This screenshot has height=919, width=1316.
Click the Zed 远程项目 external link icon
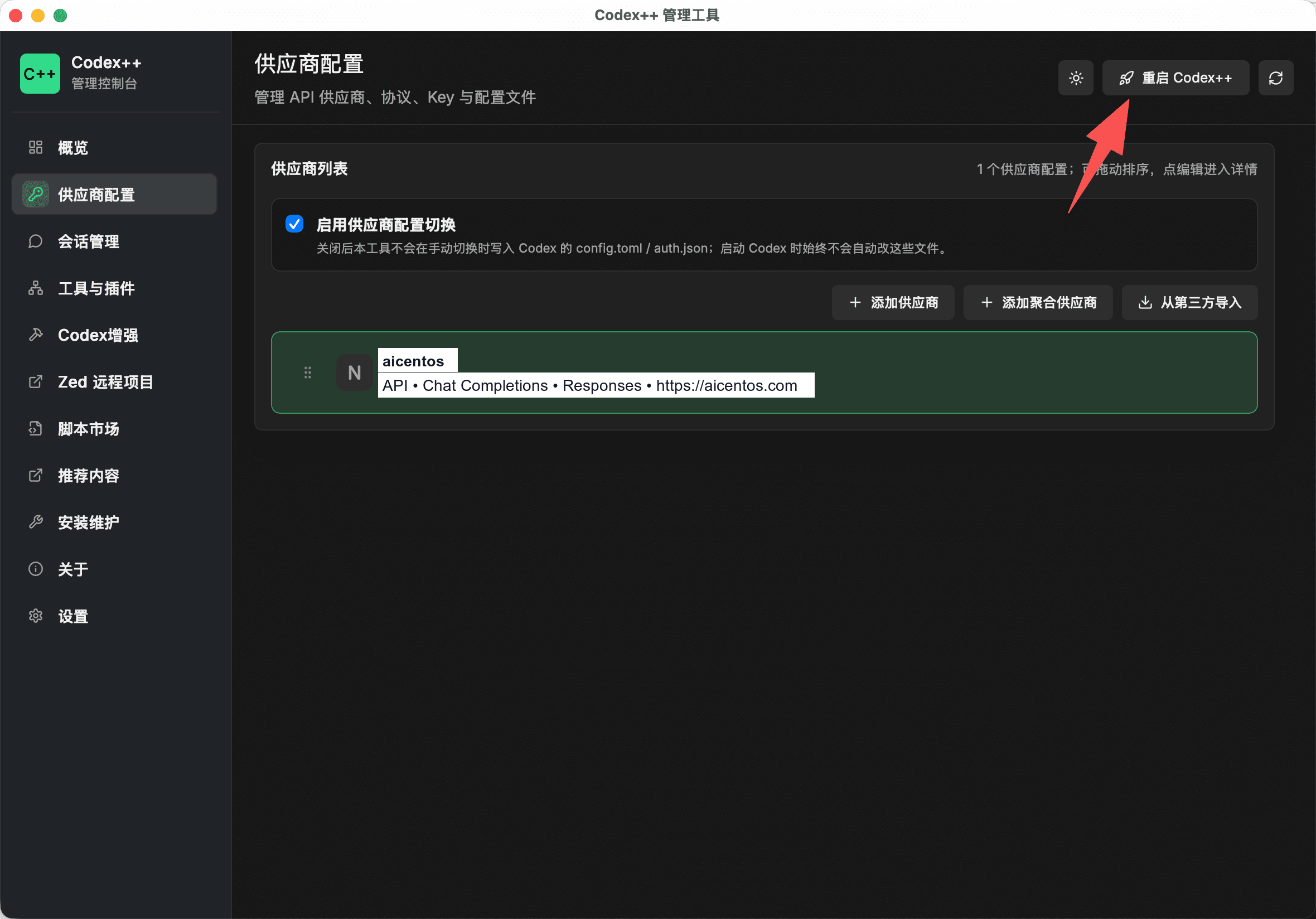point(36,382)
